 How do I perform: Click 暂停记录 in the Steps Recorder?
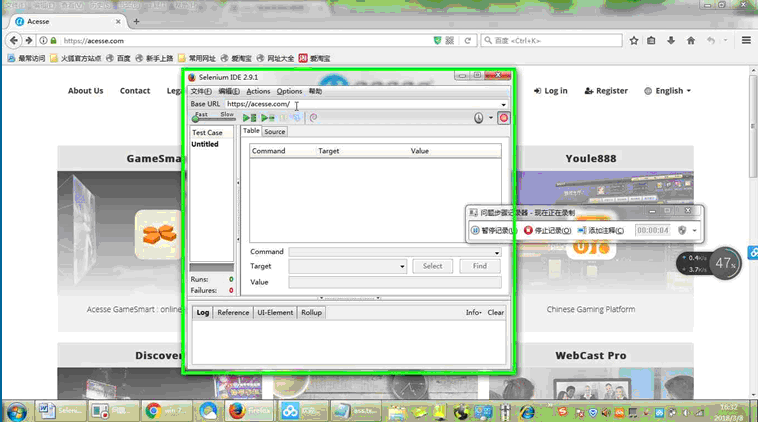494,231
